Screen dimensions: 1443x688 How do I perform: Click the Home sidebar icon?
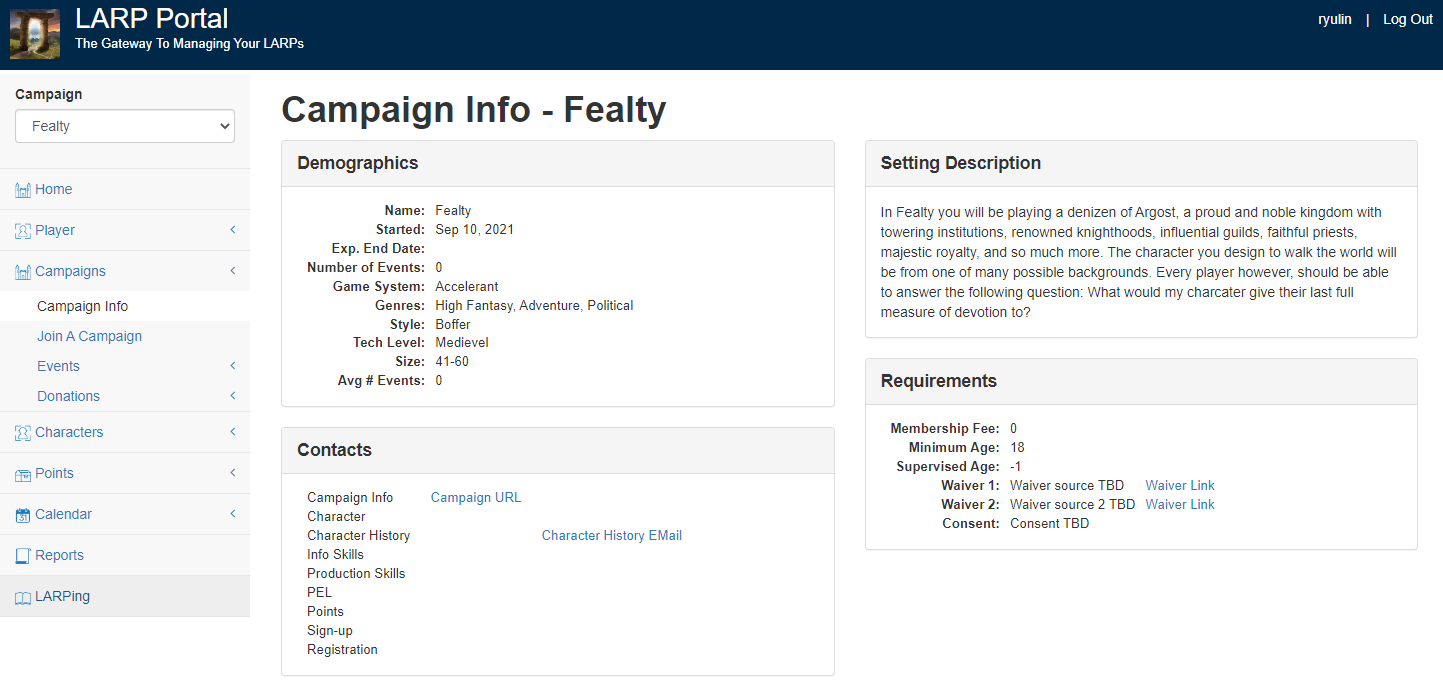click(23, 190)
